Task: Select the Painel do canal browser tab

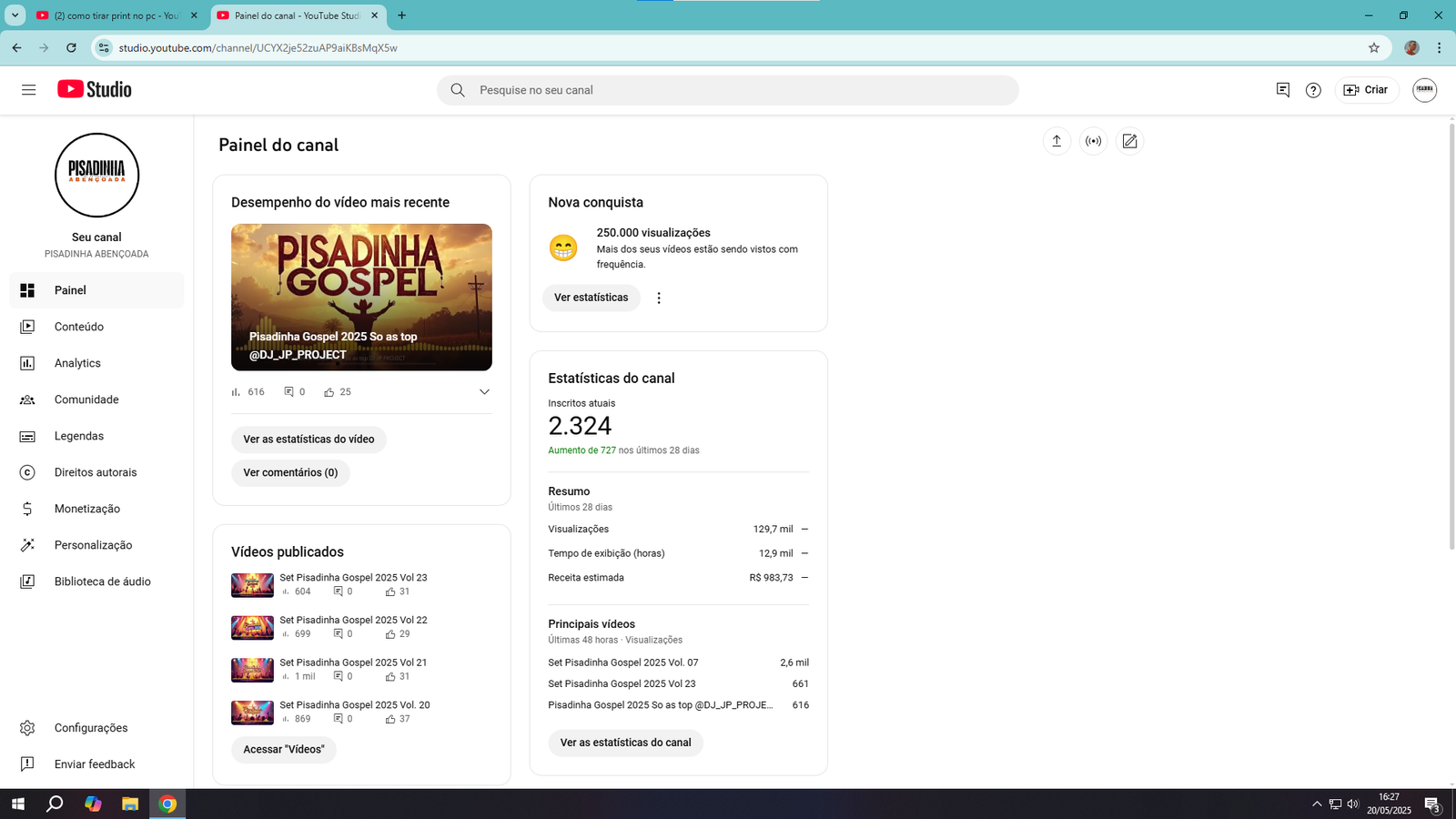Action: (x=298, y=15)
